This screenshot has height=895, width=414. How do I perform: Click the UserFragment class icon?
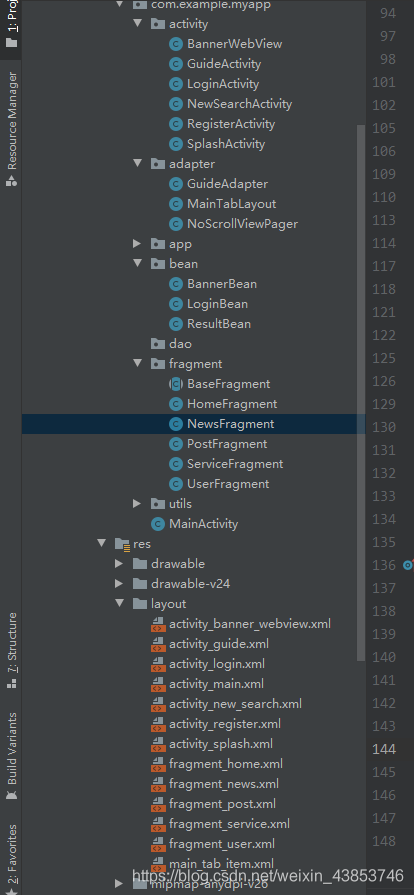pyautogui.click(x=176, y=484)
